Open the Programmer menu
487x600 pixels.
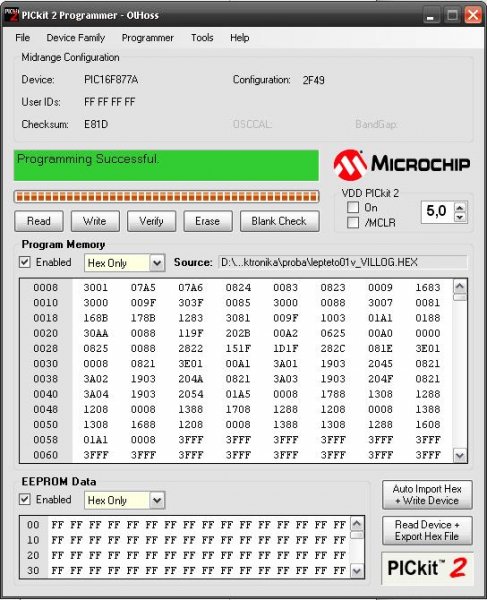148,38
